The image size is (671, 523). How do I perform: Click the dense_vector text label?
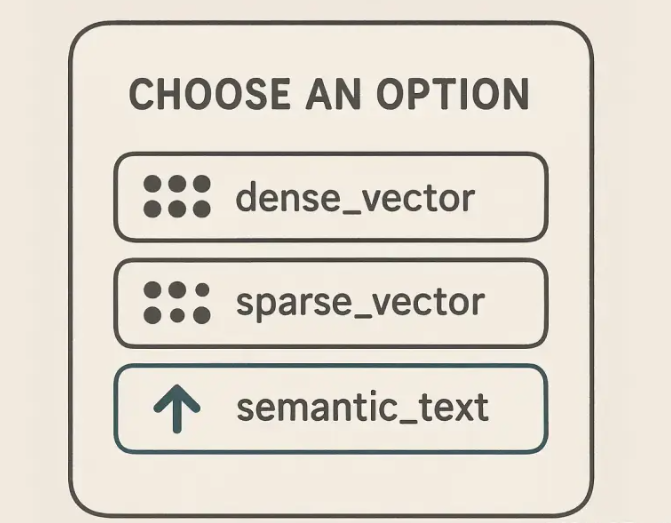355,197
